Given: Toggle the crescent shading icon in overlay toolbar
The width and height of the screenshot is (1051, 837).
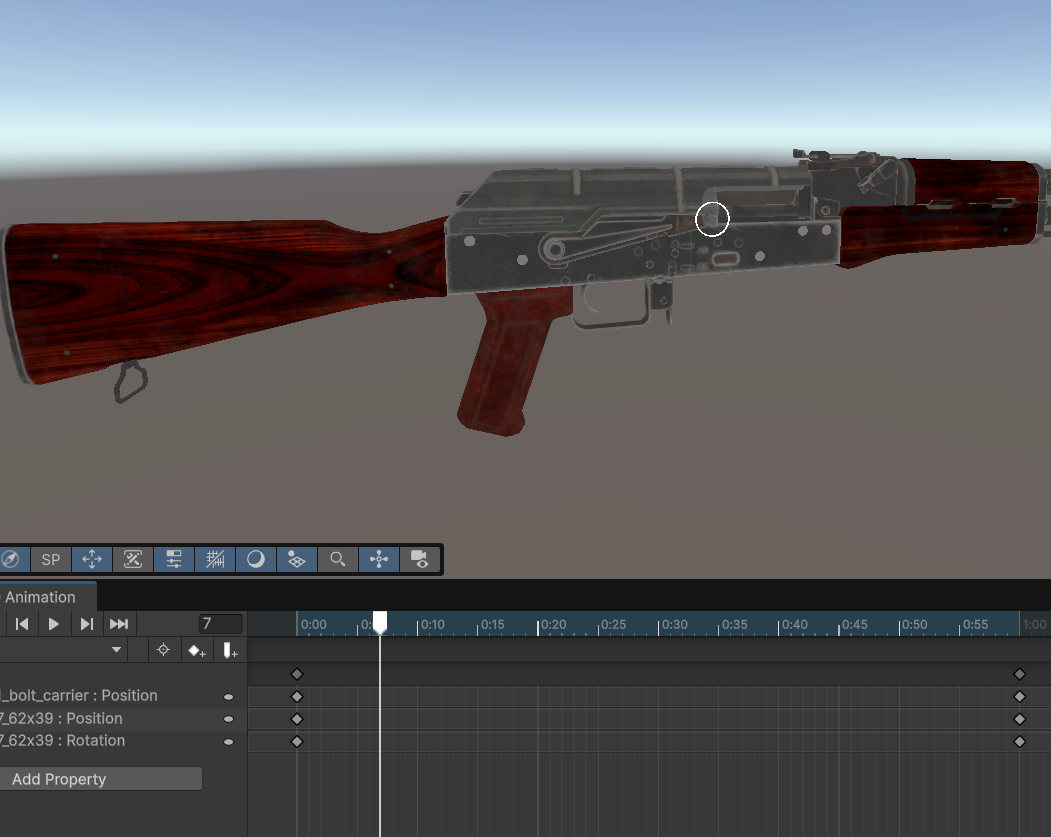Looking at the screenshot, I should 256,559.
